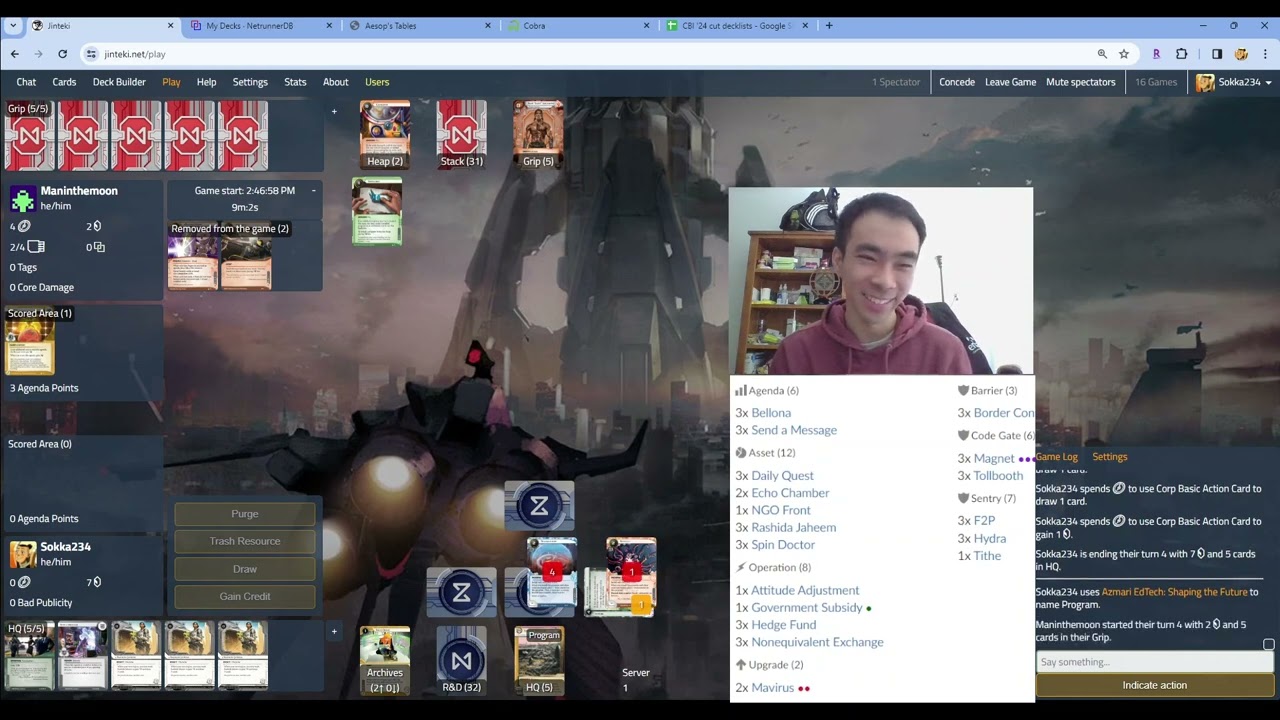Screen dimensions: 1280x720
Task: Open the Settings page from top nav
Action: pos(250,82)
